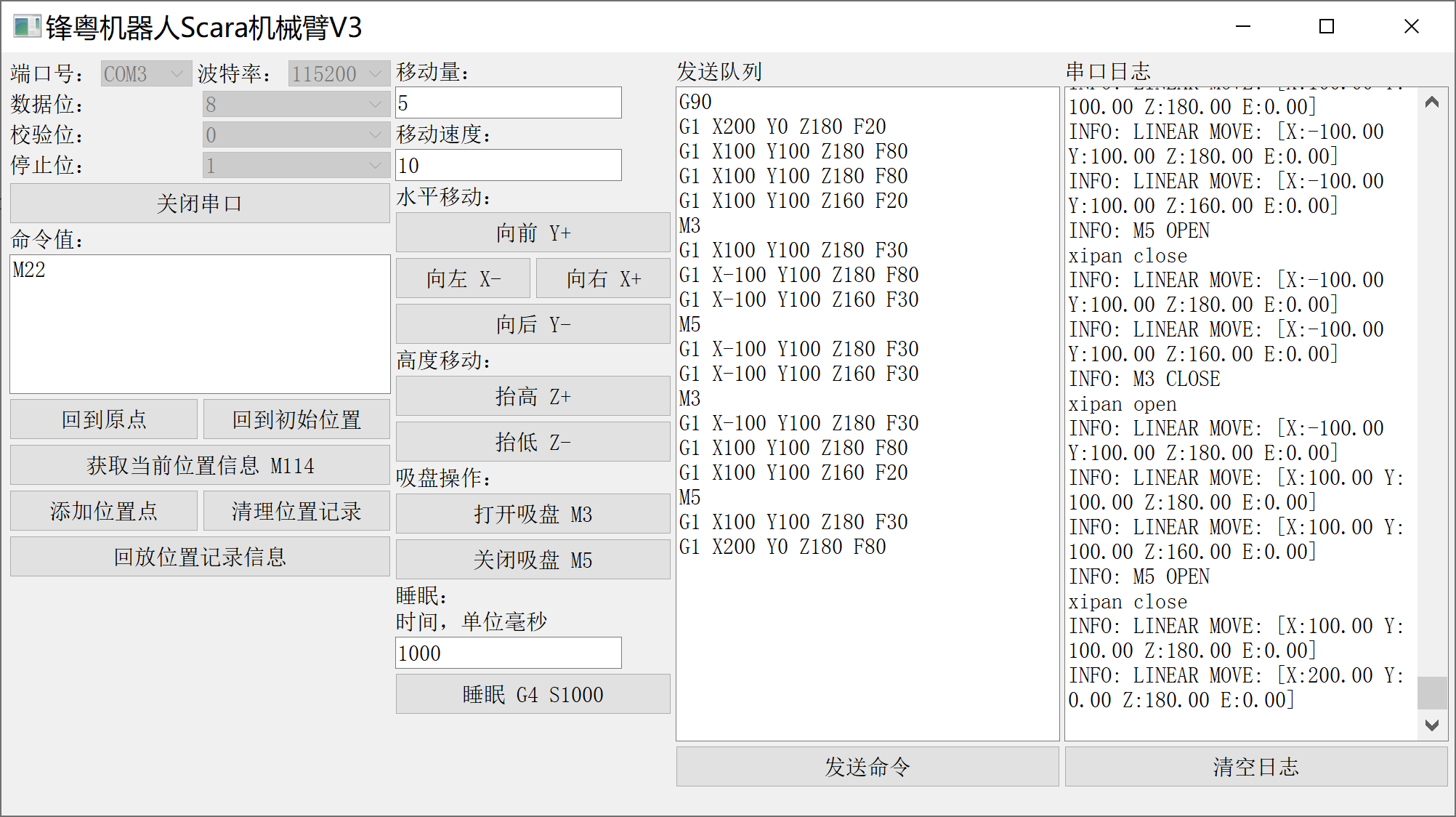The width and height of the screenshot is (1456, 817).
Task: Clear the log with 清空日志
Action: pyautogui.click(x=1255, y=767)
